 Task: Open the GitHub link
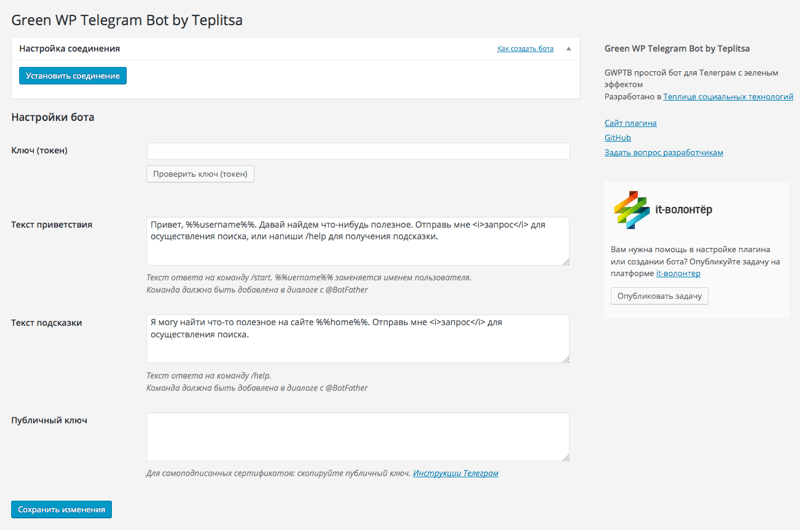(x=617, y=138)
